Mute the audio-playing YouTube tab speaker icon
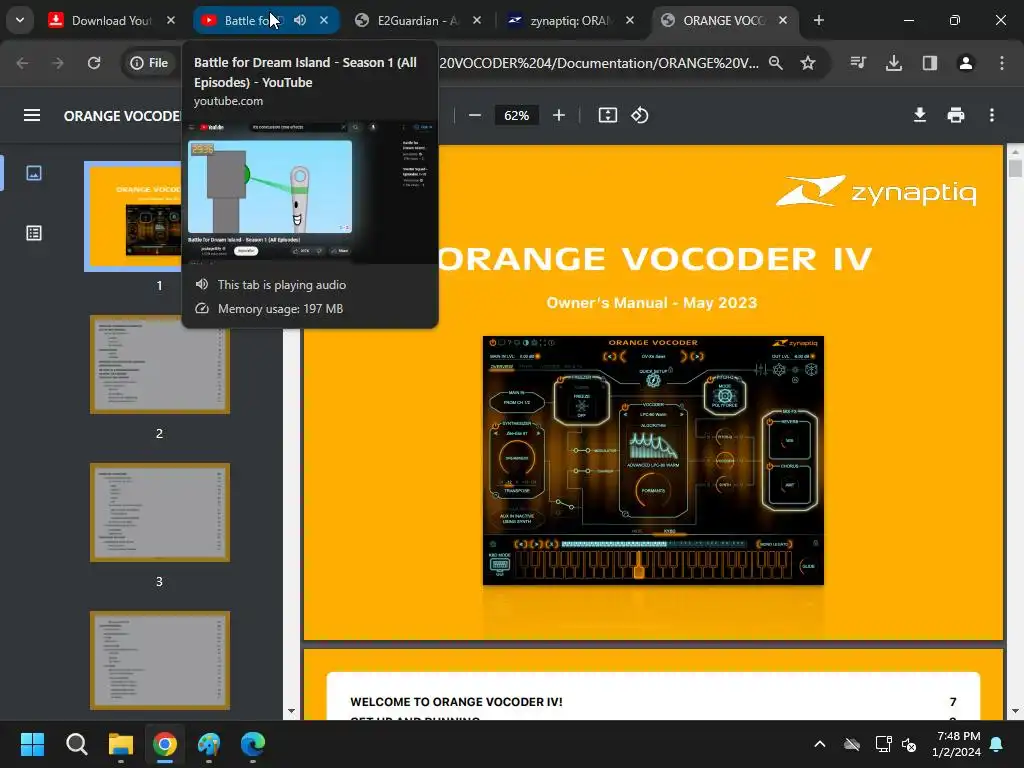Image resolution: width=1024 pixels, height=768 pixels. [x=300, y=20]
